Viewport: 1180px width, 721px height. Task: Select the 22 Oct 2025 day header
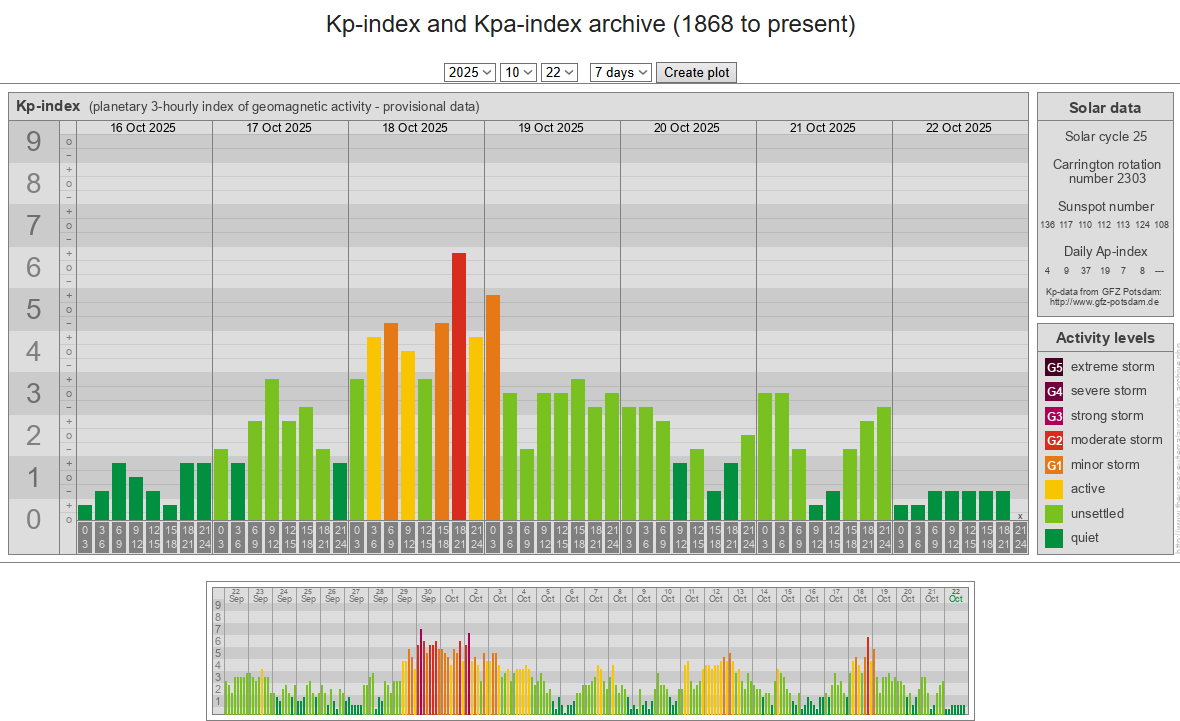959,128
